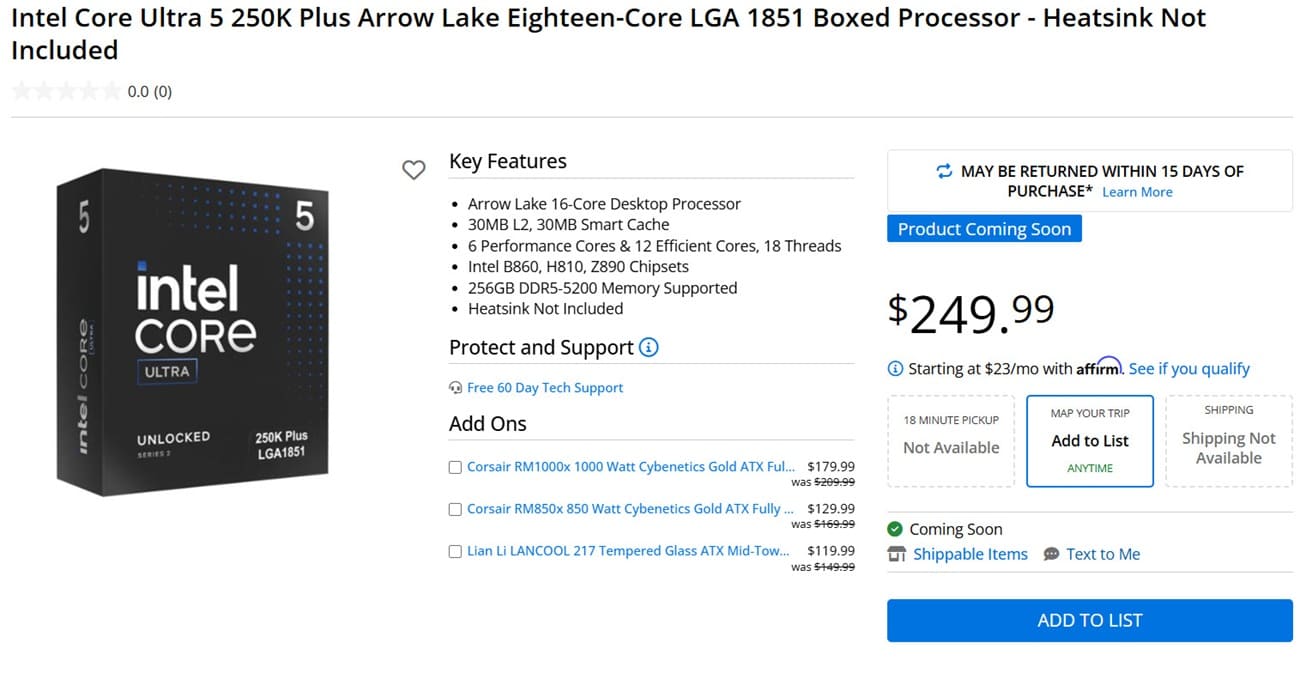This screenshot has height=673, width=1312.
Task: Check the Corsair RM850x add-on checkbox
Action: click(456, 509)
